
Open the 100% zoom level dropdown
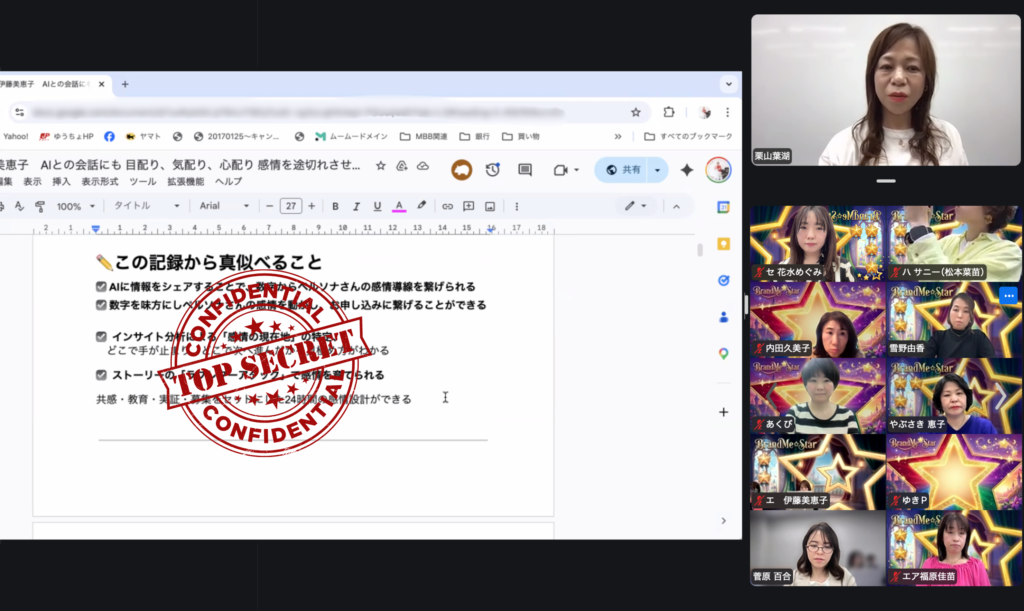pos(75,206)
